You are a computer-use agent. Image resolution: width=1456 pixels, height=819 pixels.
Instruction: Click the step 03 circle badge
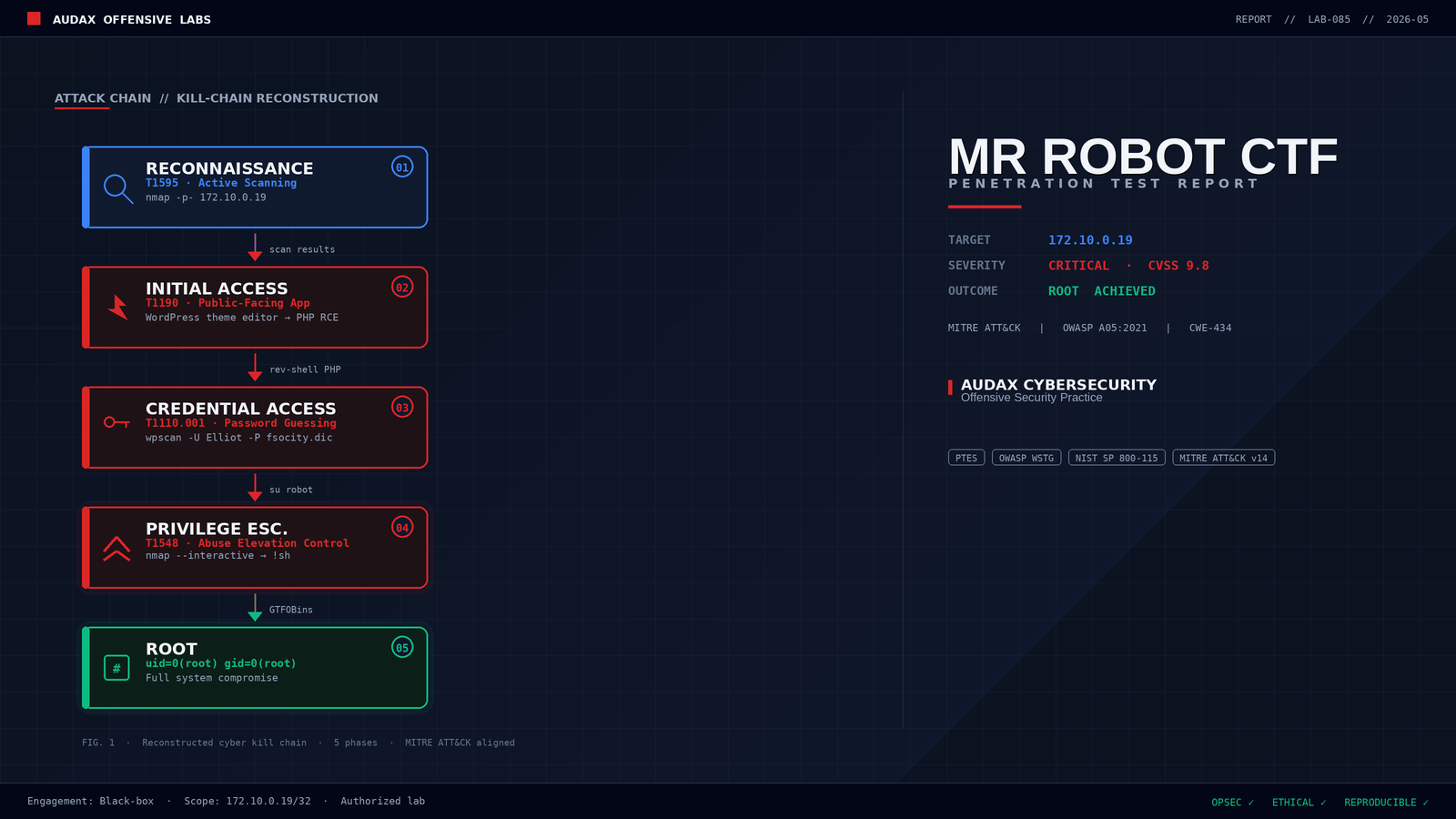coord(402,407)
